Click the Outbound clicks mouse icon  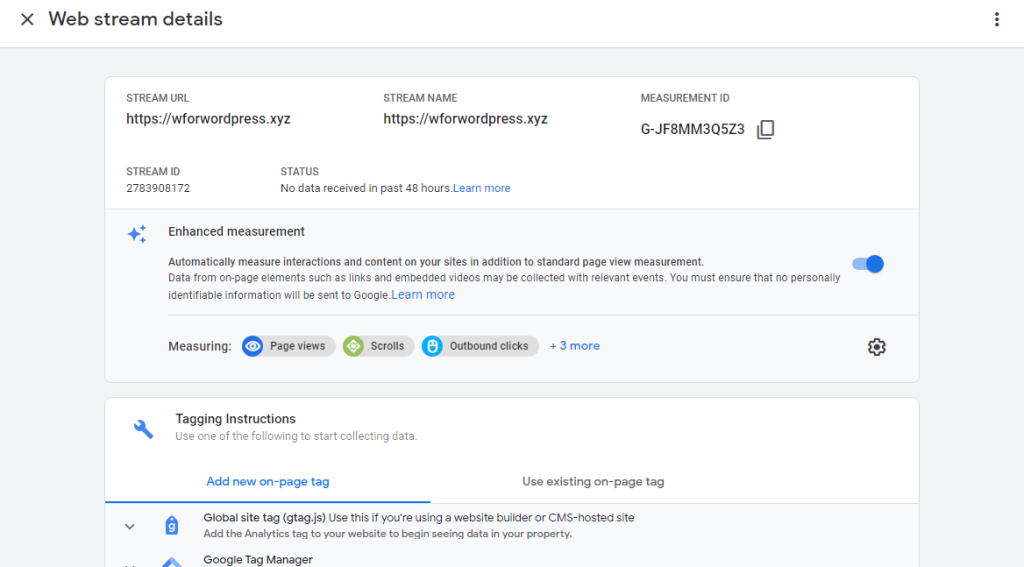pos(432,346)
